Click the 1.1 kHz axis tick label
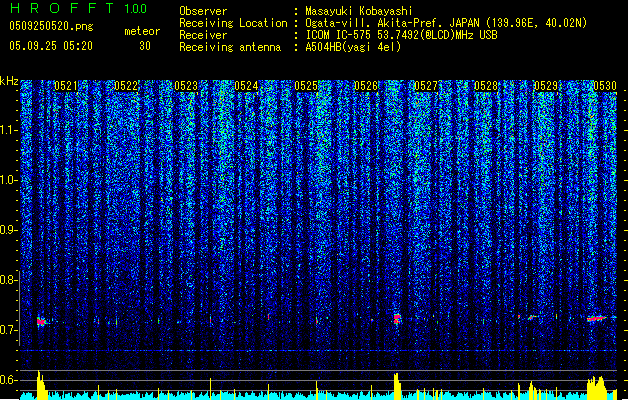Viewport: 629px width, 400px height. point(8,130)
